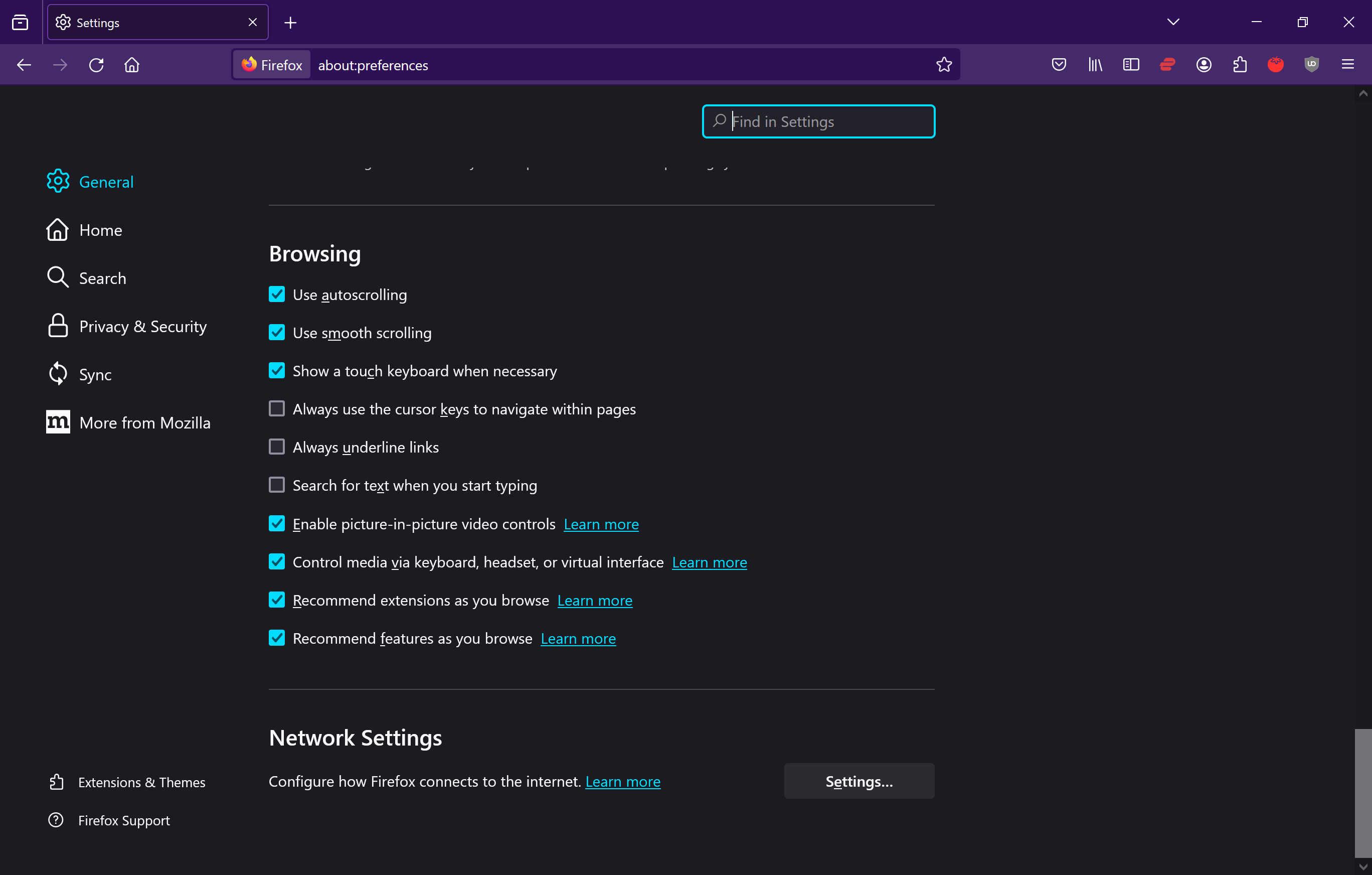Open the List all tabs dropdown
This screenshot has width=1372, height=875.
pyautogui.click(x=1172, y=22)
